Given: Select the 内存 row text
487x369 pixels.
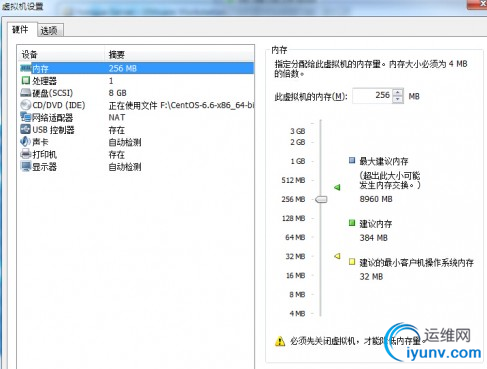Looking at the screenshot, I should (40, 69).
